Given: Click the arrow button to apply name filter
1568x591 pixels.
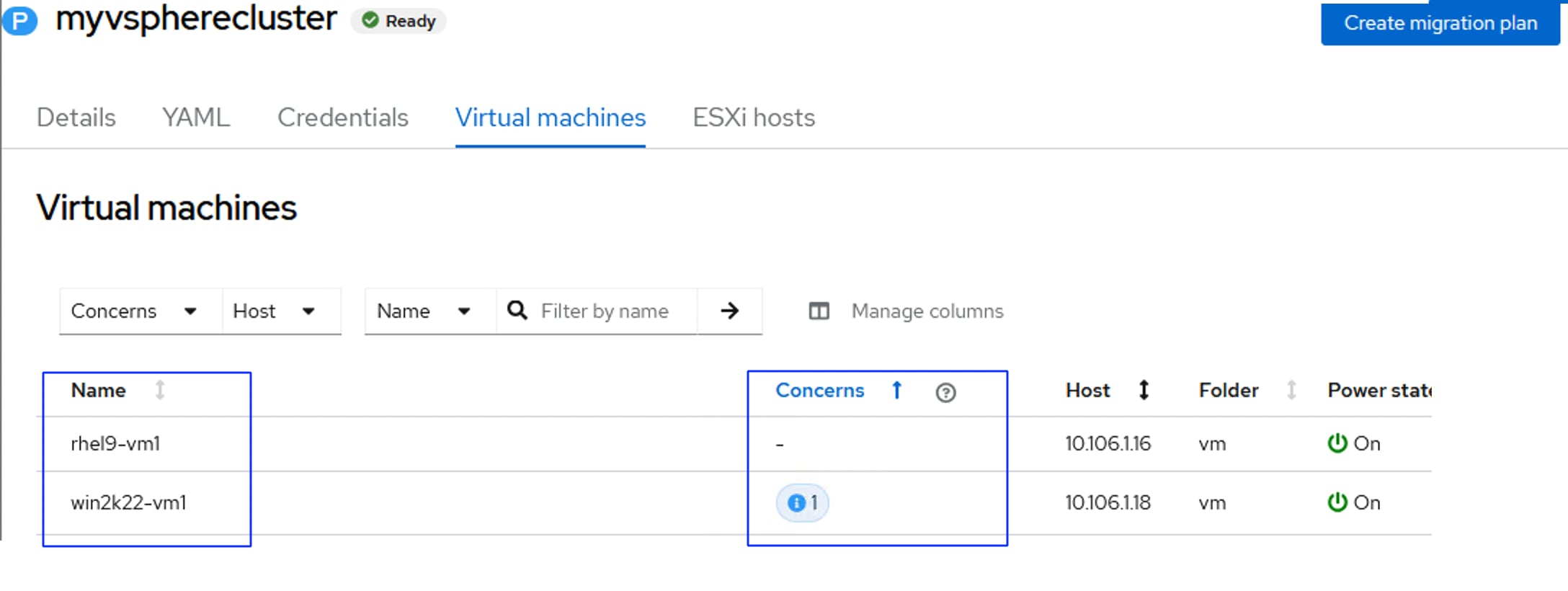Looking at the screenshot, I should 729,311.
